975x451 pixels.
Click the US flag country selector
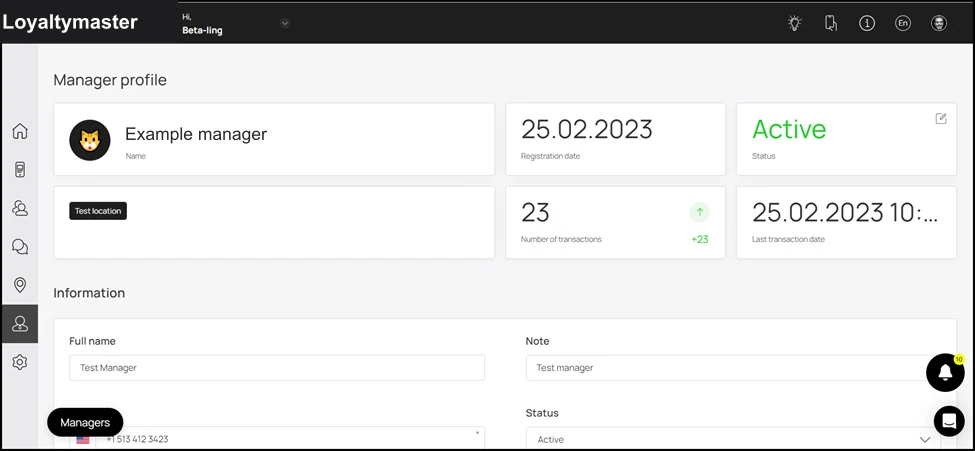pyautogui.click(x=83, y=439)
